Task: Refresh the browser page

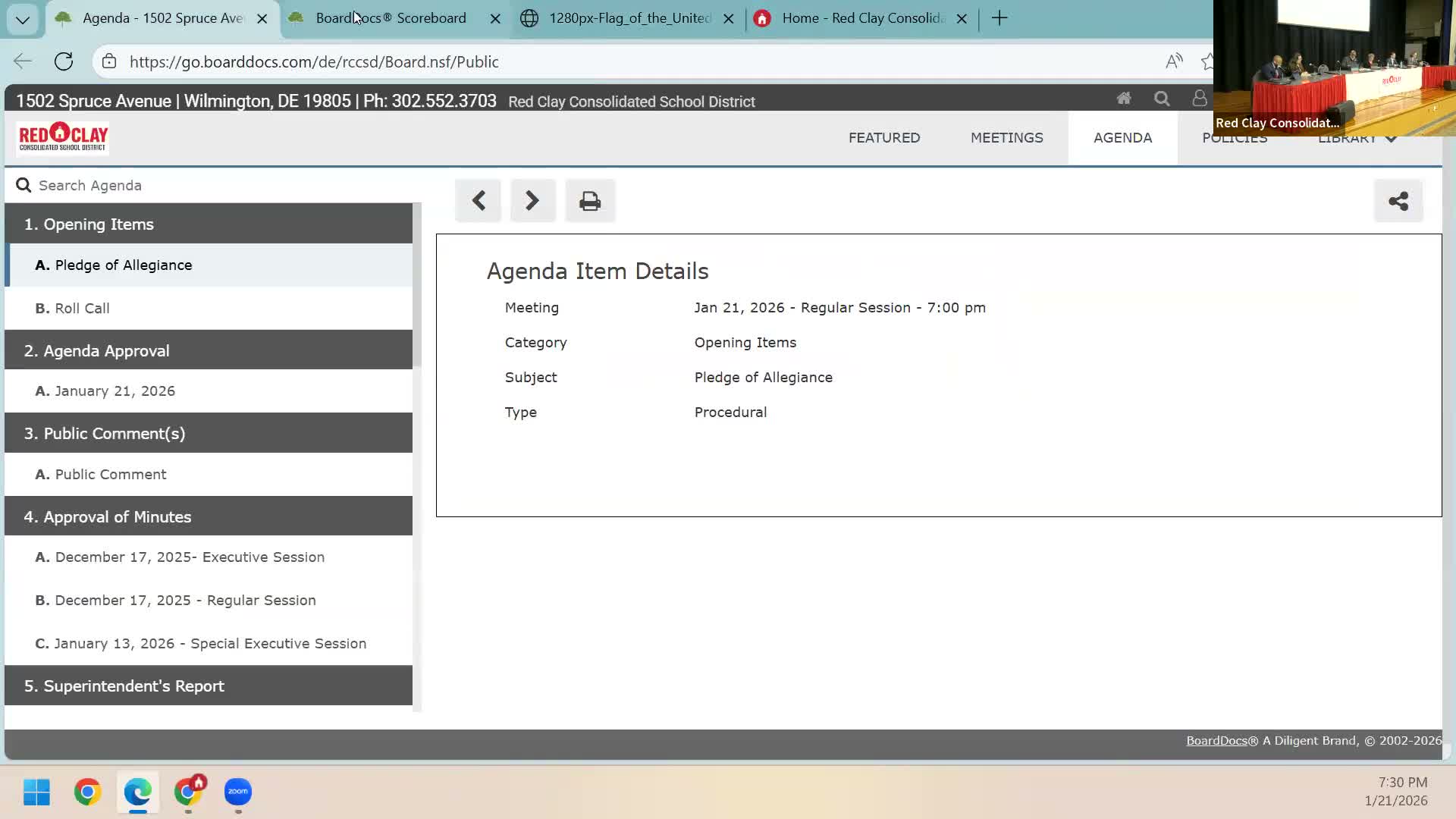Action: 64,61
